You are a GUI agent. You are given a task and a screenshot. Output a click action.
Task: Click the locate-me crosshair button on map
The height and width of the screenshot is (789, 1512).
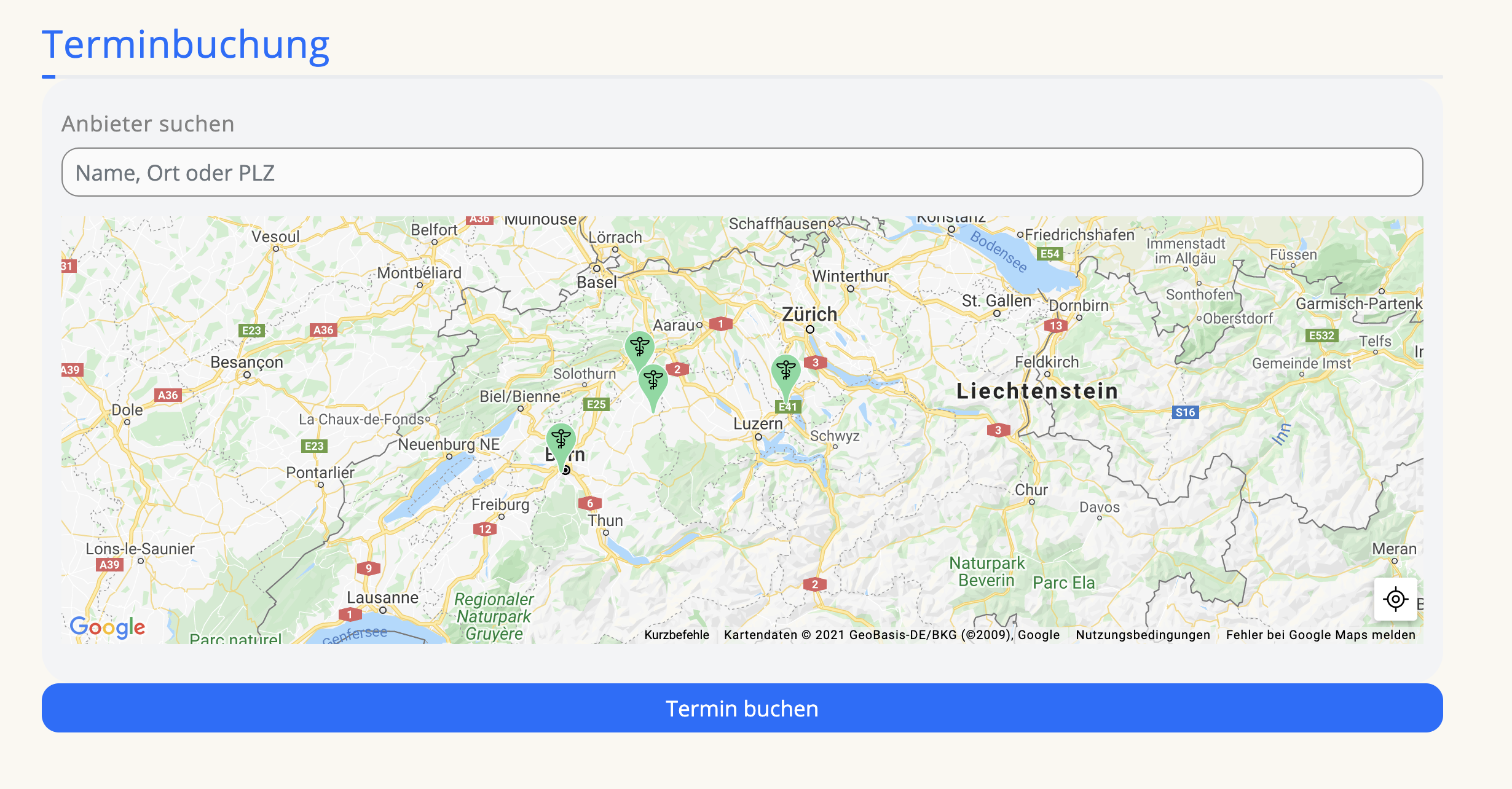click(x=1395, y=599)
